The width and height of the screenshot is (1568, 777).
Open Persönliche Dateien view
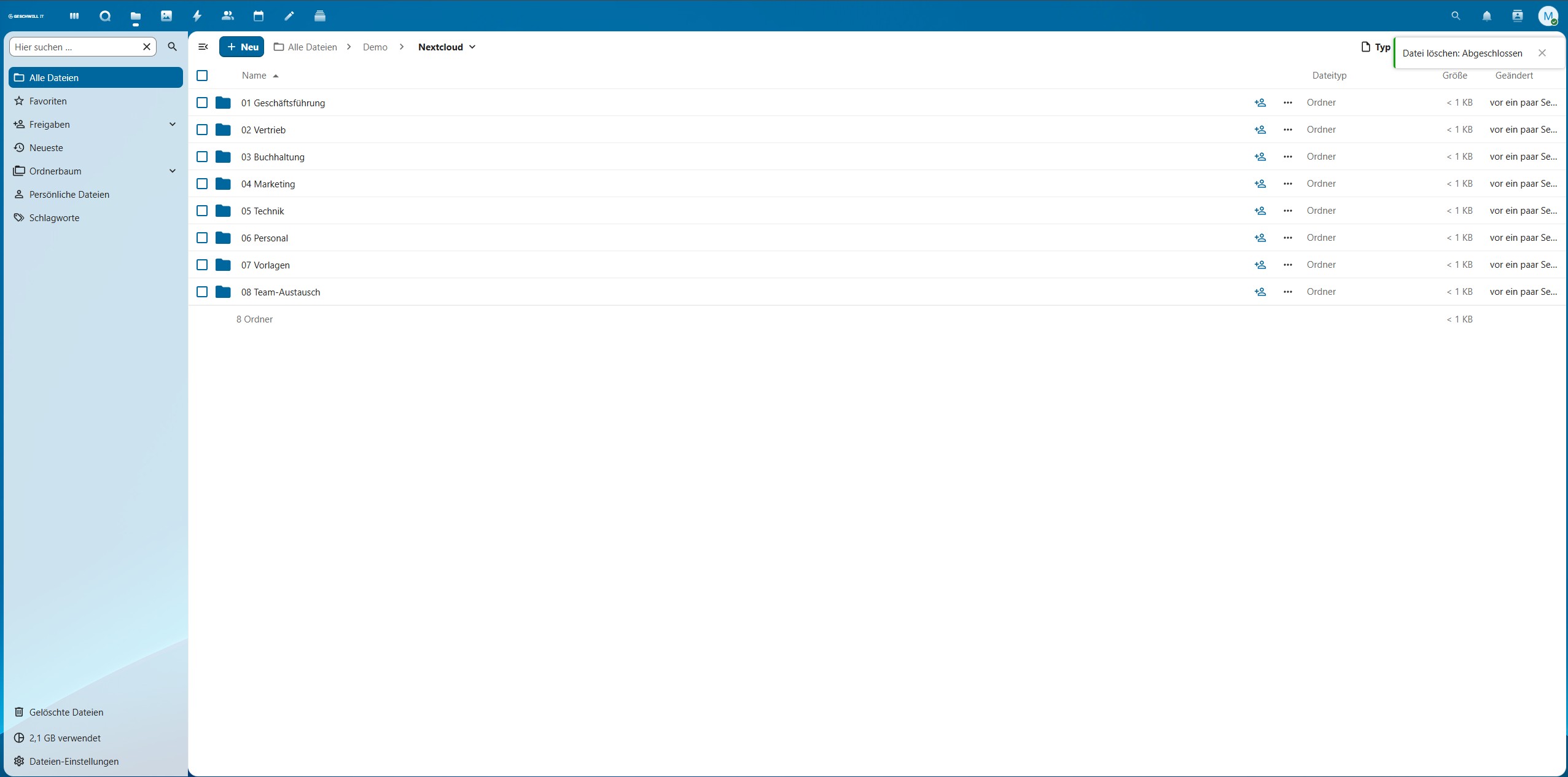tap(96, 194)
